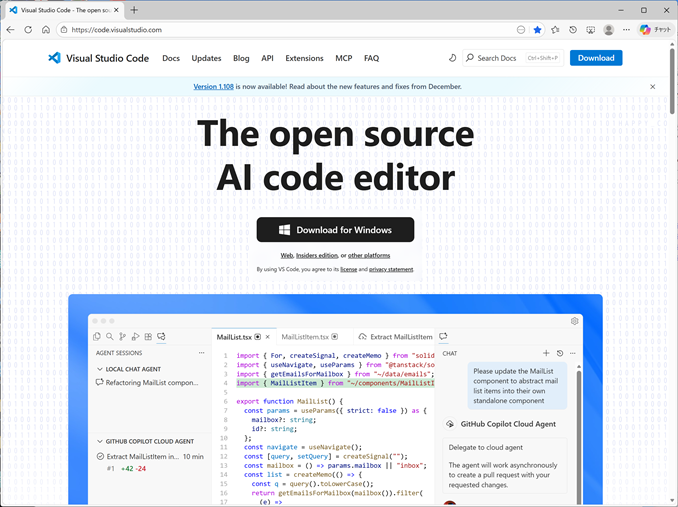Open the browser's three-dot settings menu
The height and width of the screenshot is (507, 678).
[626, 30]
